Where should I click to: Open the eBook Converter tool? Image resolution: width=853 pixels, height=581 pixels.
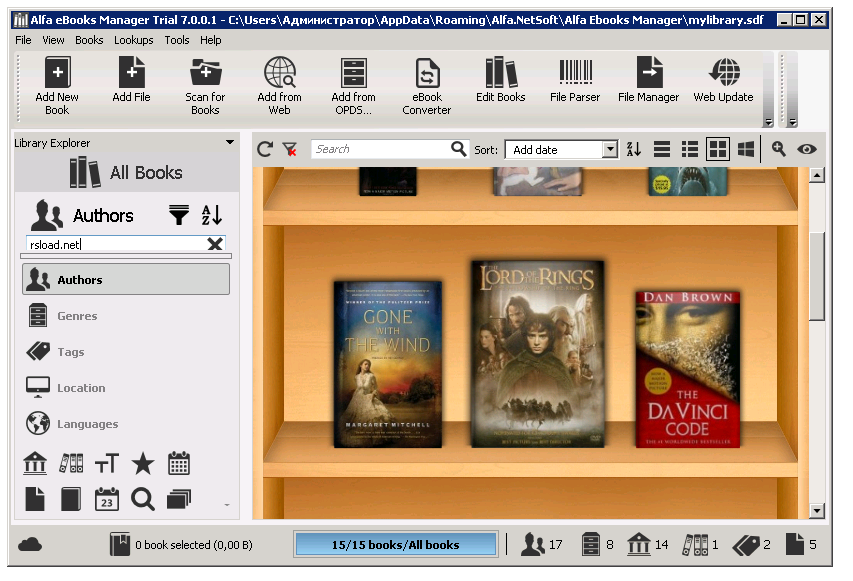coord(426,82)
